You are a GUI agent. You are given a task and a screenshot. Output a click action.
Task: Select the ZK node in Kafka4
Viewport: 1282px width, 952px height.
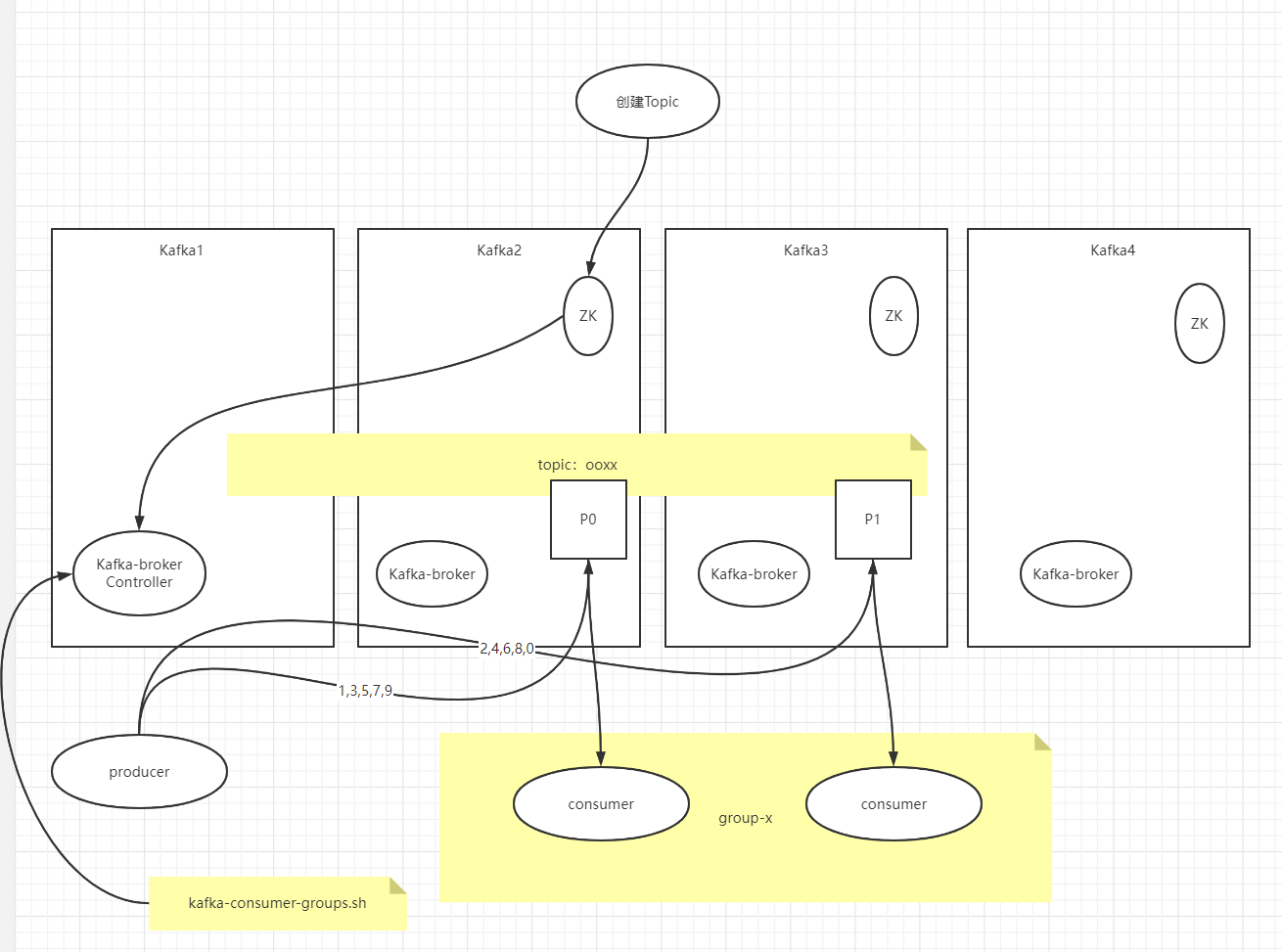click(1200, 324)
